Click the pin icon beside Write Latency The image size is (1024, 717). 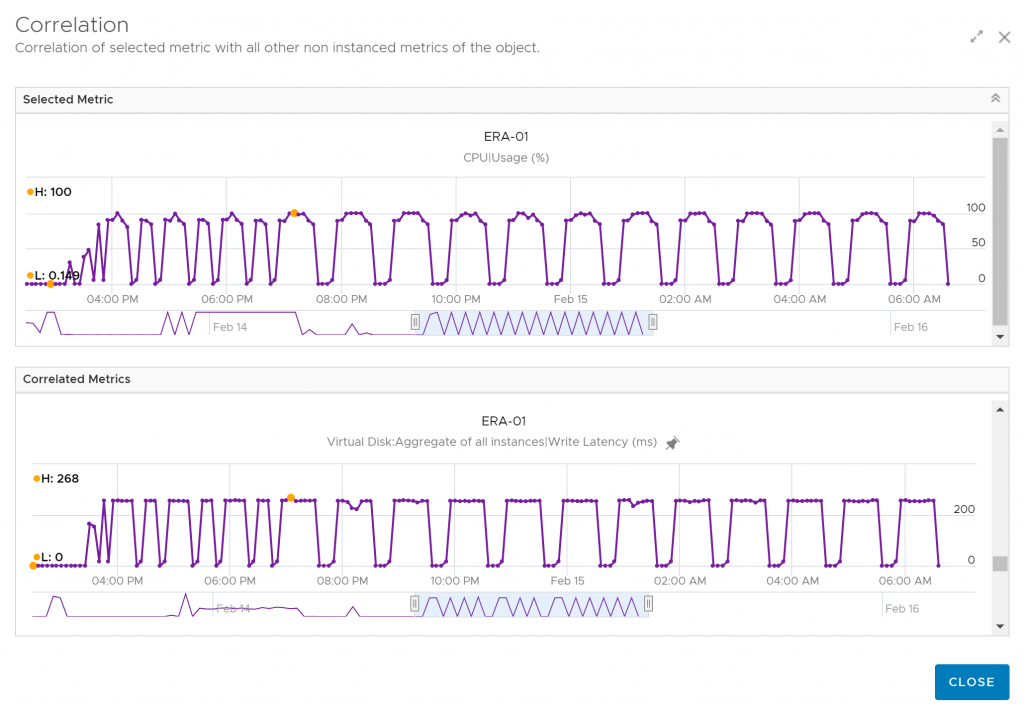pyautogui.click(x=672, y=443)
